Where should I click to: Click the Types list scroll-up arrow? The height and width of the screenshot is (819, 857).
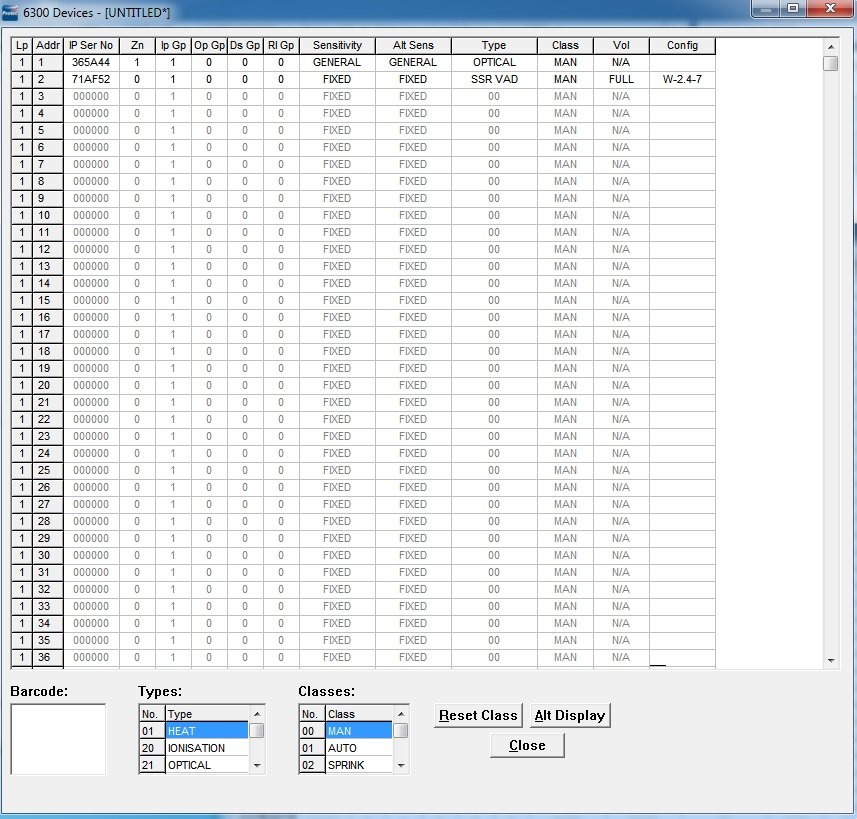pyautogui.click(x=257, y=714)
